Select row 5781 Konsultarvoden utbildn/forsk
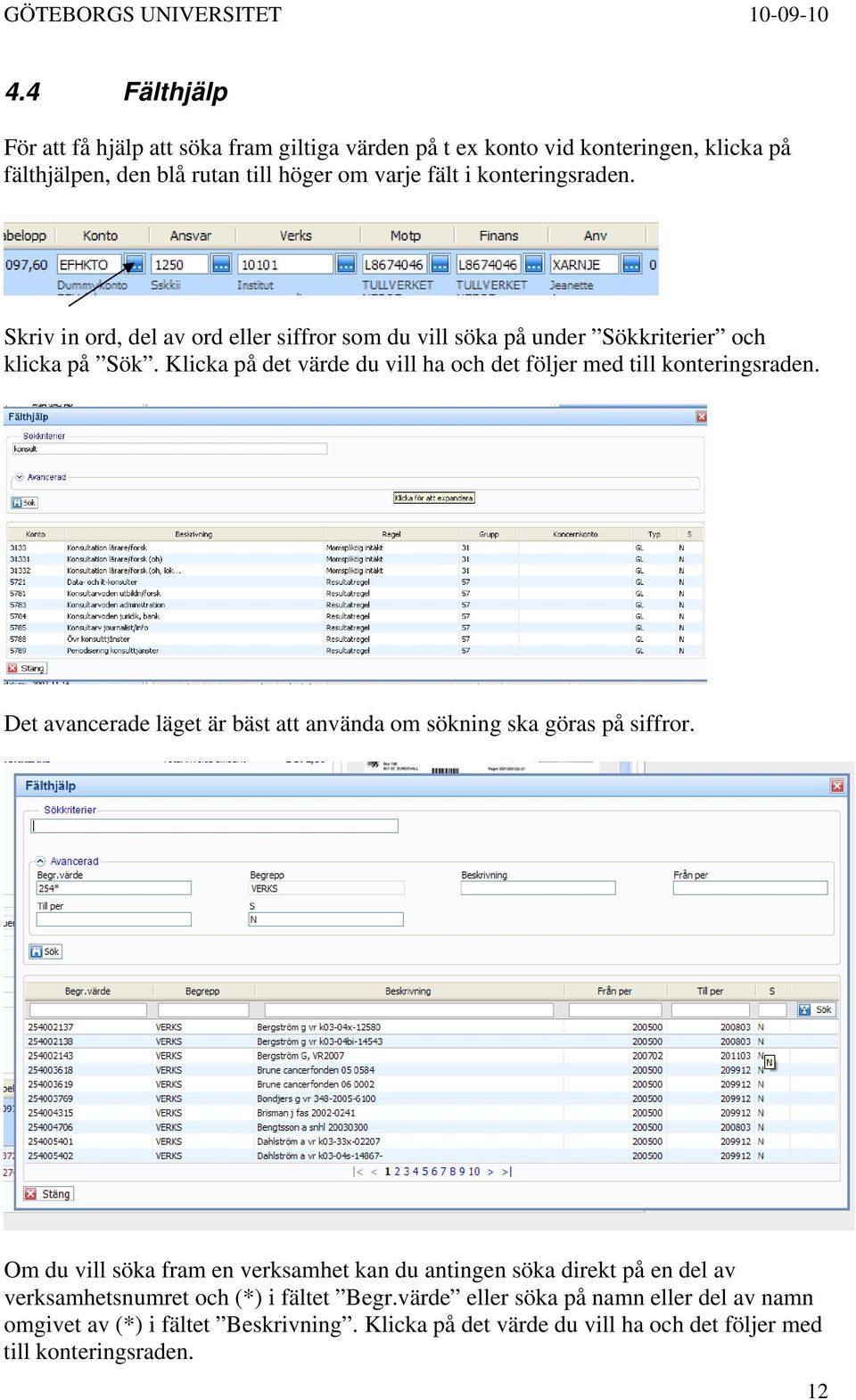Image resolution: width=856 pixels, height=1400 pixels. pyautogui.click(x=355, y=593)
